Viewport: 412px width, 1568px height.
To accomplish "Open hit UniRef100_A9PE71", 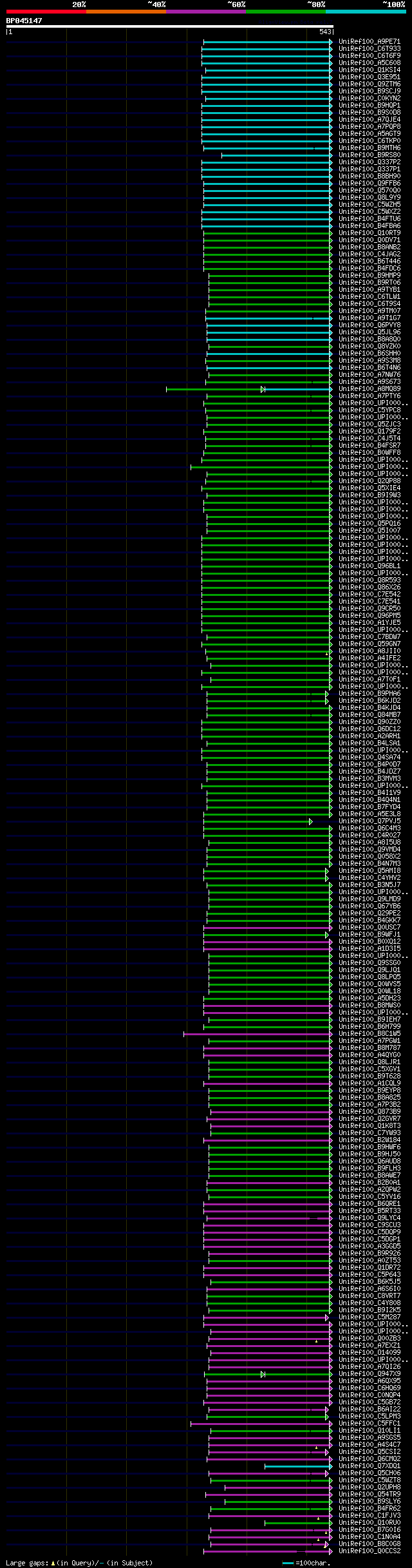I will coord(370,42).
